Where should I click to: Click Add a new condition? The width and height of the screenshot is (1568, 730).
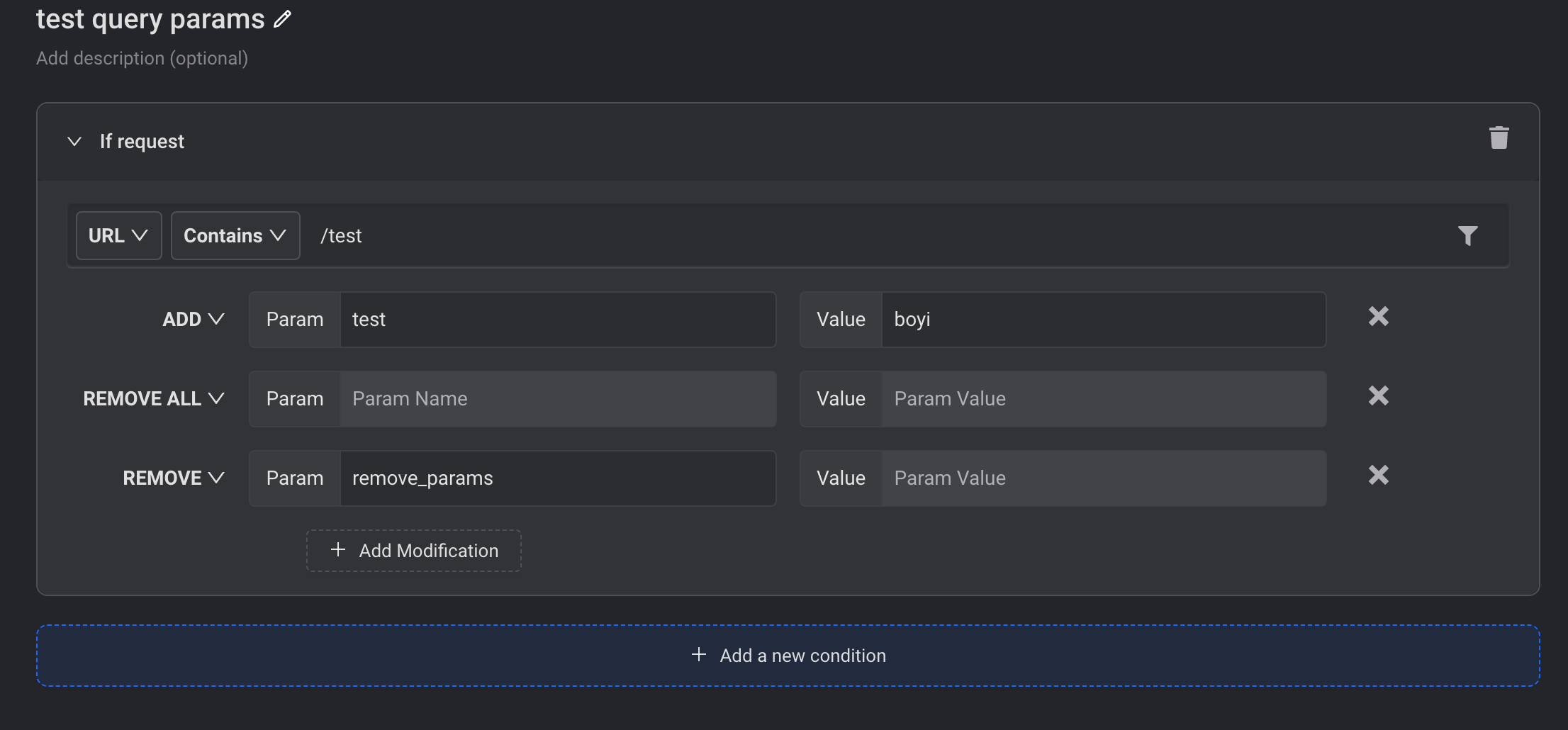788,656
